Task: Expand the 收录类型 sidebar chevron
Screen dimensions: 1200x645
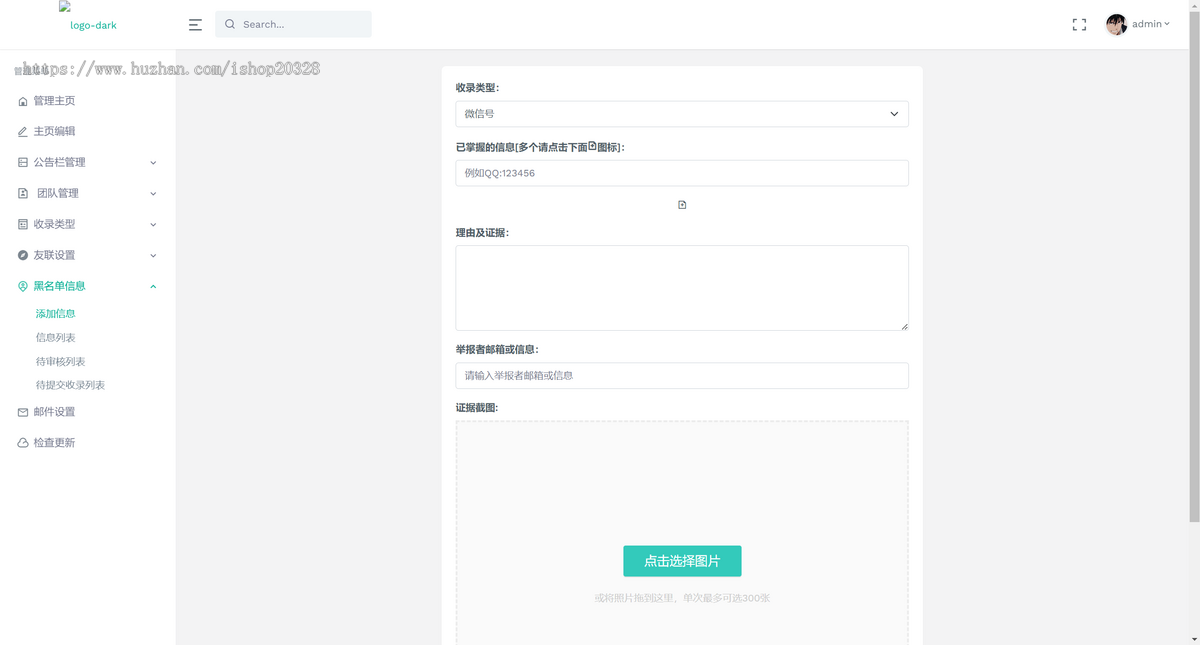Action: pyautogui.click(x=153, y=224)
